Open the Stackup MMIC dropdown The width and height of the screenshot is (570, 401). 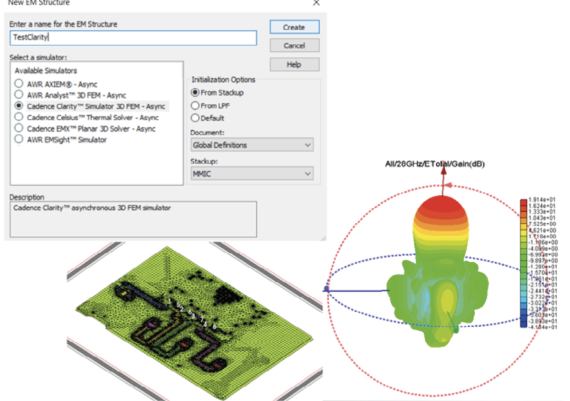coord(252,174)
